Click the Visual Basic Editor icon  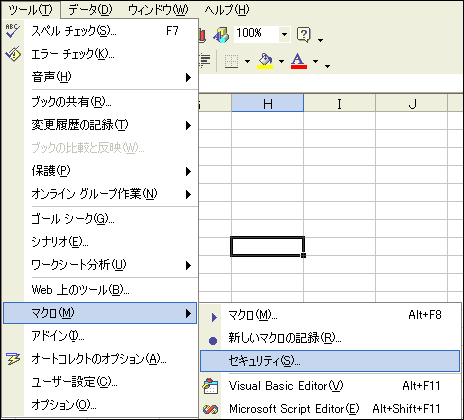pos(210,386)
